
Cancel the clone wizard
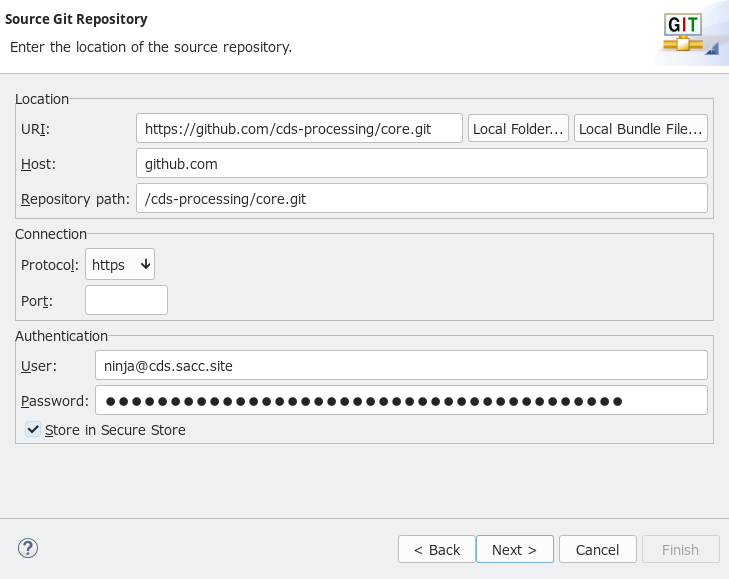(x=598, y=549)
